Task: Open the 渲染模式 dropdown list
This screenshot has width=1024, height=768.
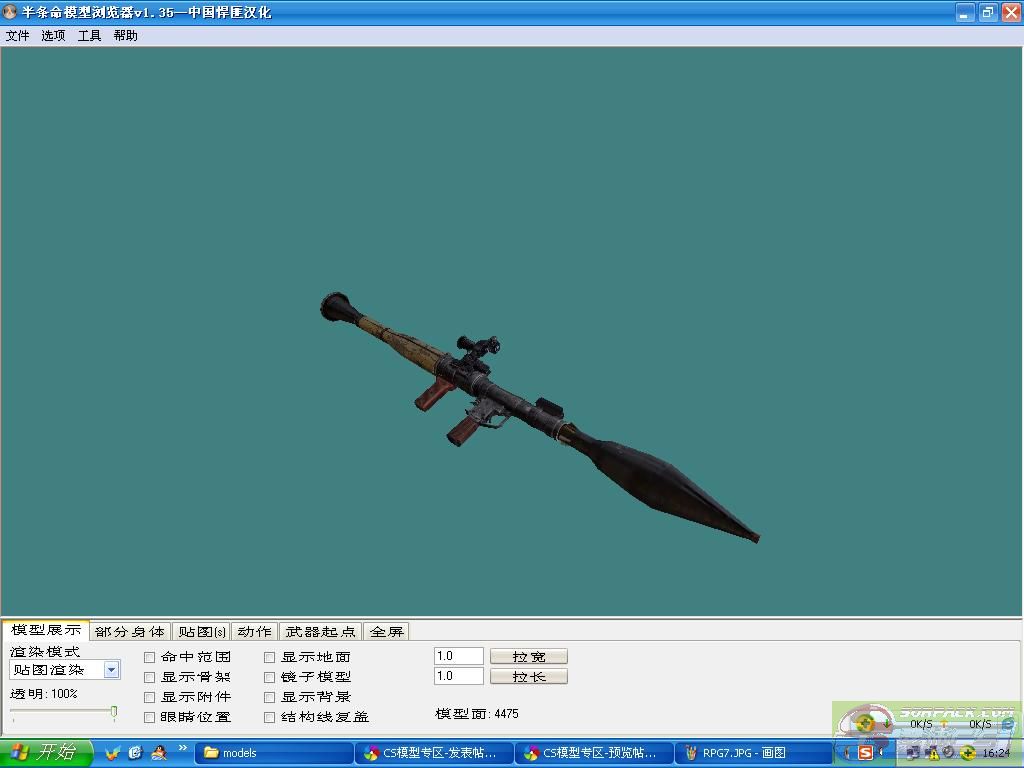Action: point(112,670)
